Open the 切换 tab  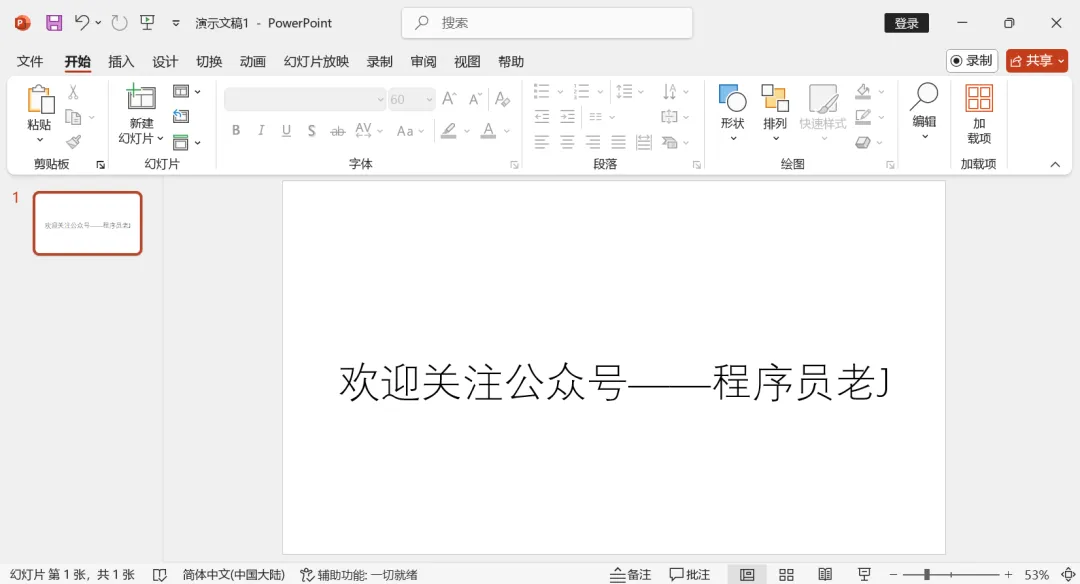[209, 61]
